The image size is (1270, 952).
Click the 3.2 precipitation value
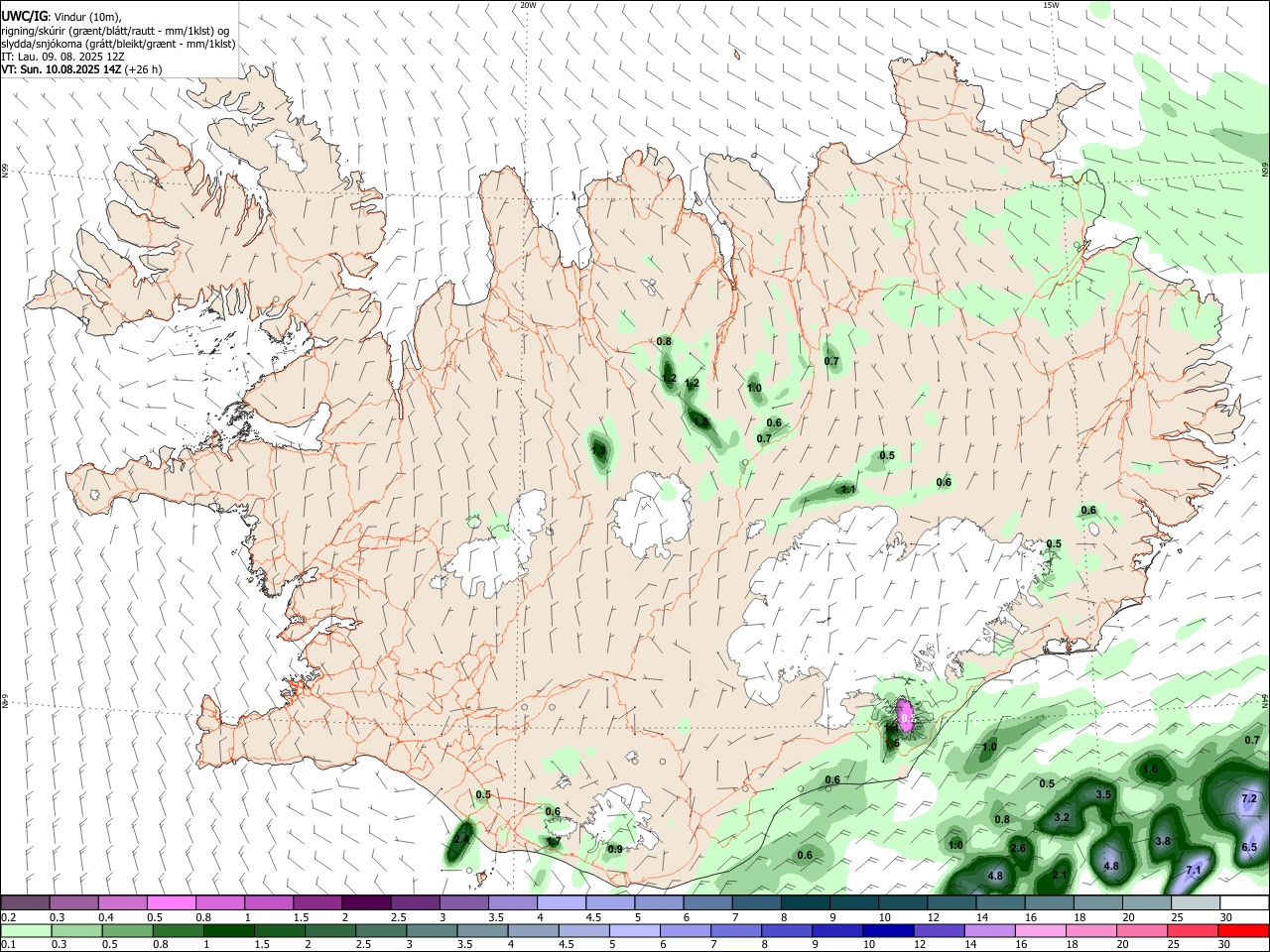(1062, 818)
